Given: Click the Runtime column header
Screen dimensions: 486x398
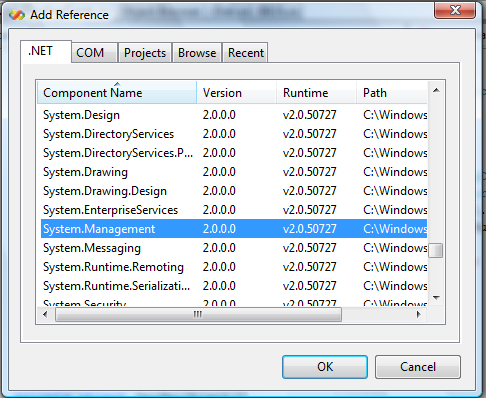Looking at the screenshot, I should (x=316, y=92).
